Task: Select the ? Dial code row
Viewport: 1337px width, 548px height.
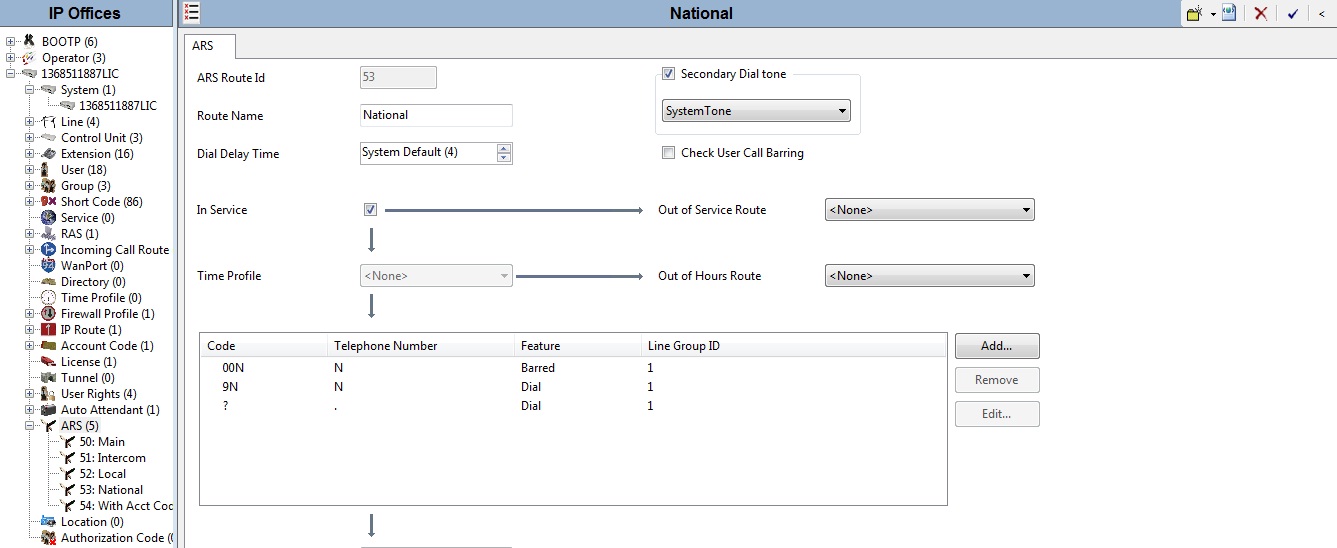Action: tap(573, 406)
